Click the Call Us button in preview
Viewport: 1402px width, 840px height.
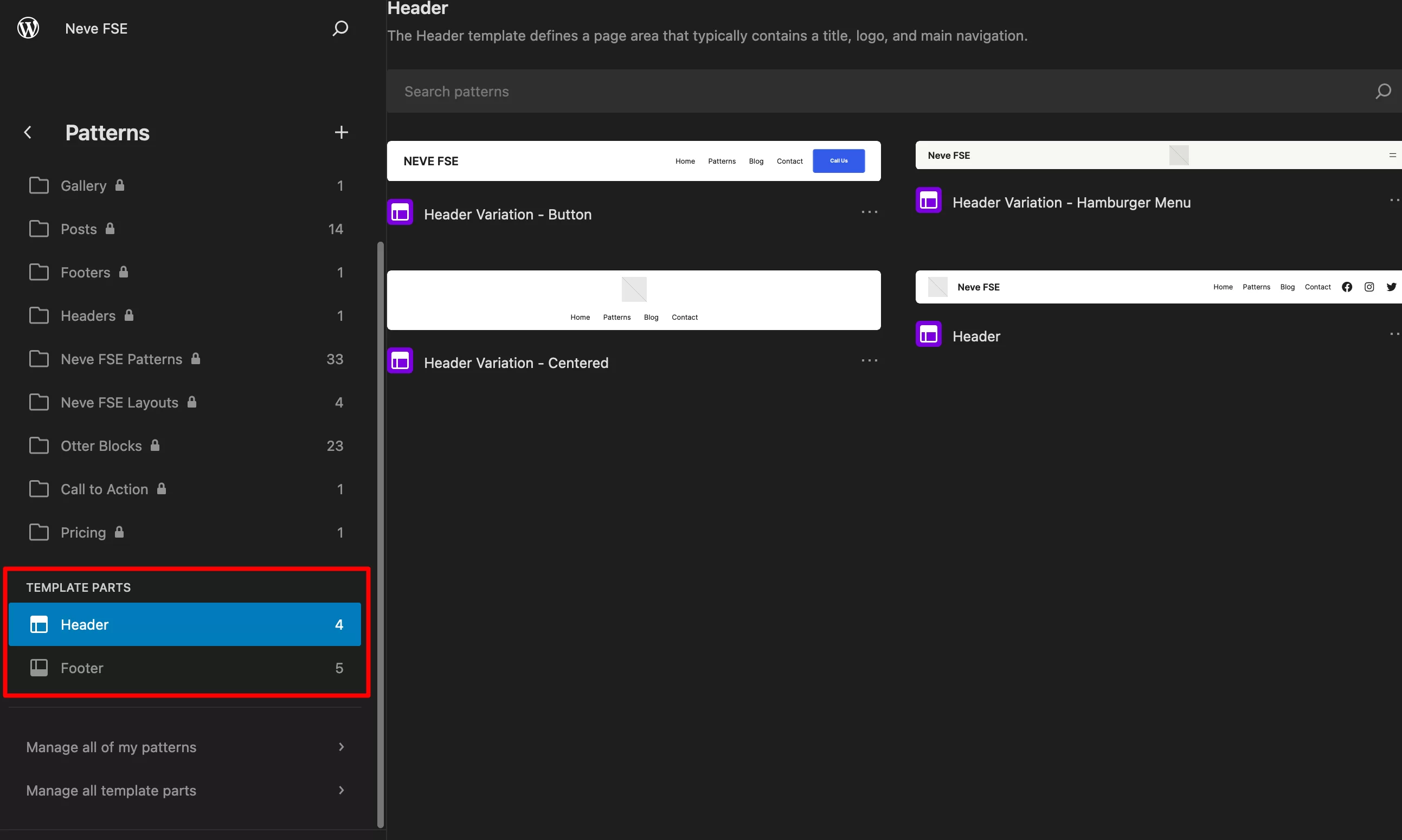point(839,161)
